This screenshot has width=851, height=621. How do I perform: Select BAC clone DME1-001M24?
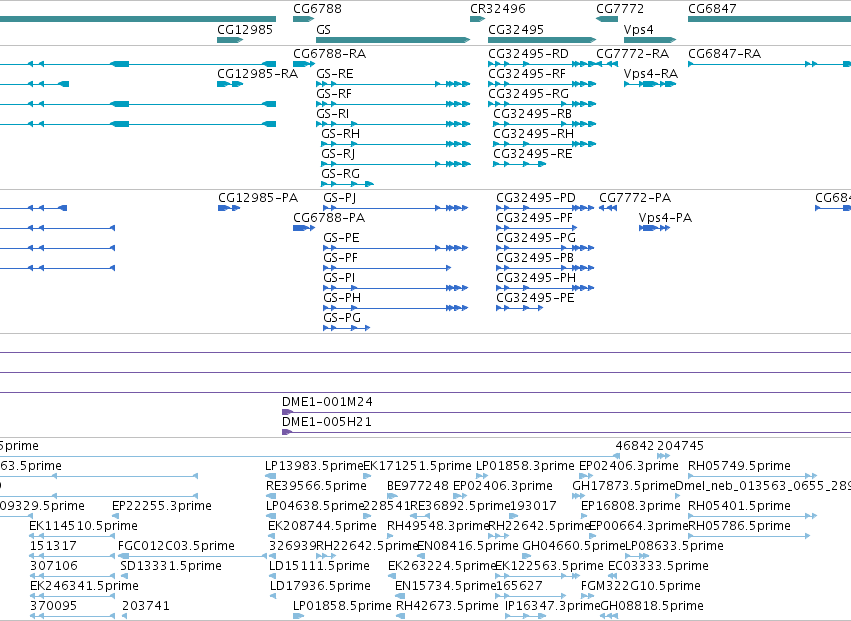[x=327, y=402]
